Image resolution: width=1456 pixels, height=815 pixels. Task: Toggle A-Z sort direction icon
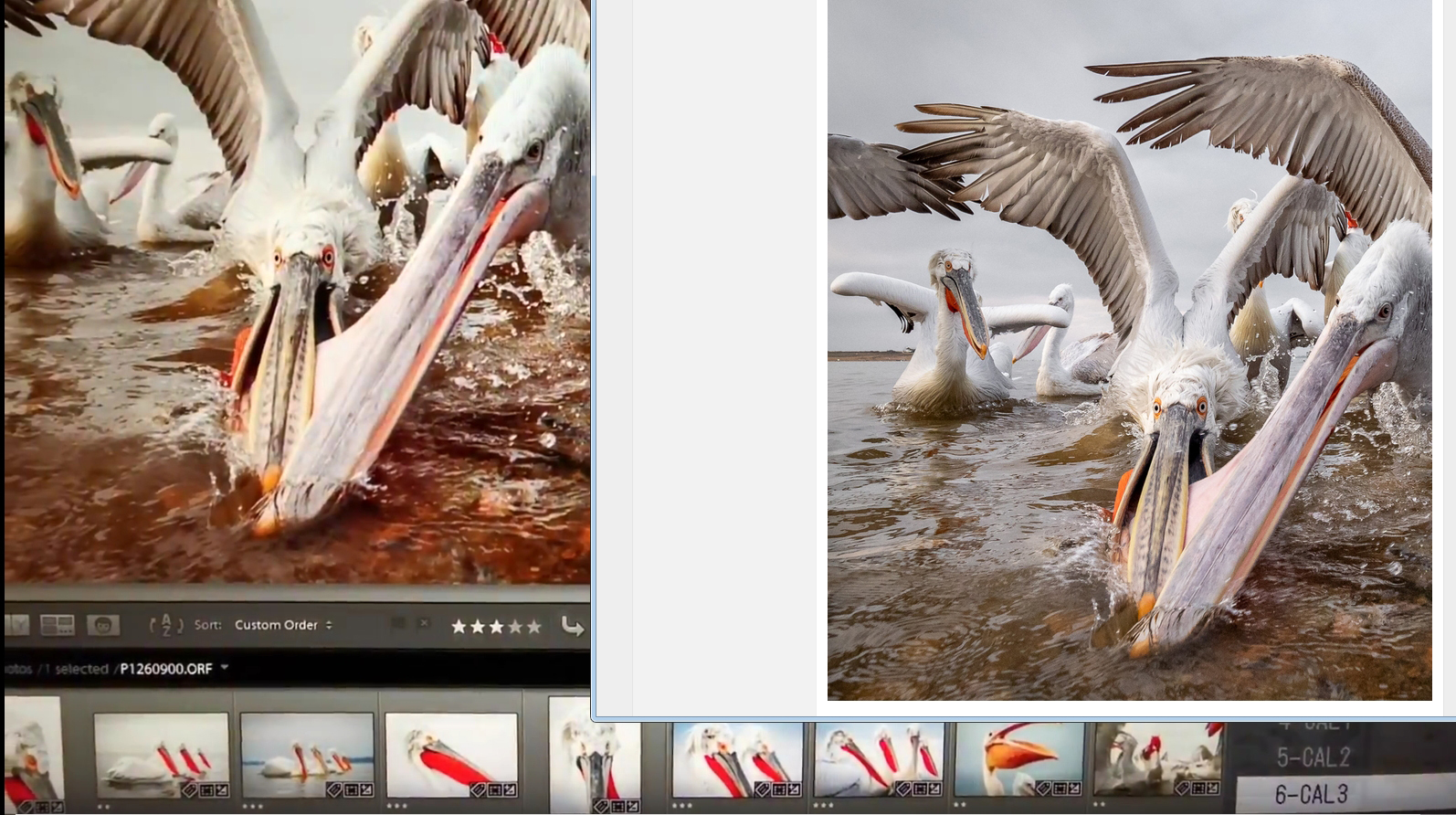tap(165, 626)
